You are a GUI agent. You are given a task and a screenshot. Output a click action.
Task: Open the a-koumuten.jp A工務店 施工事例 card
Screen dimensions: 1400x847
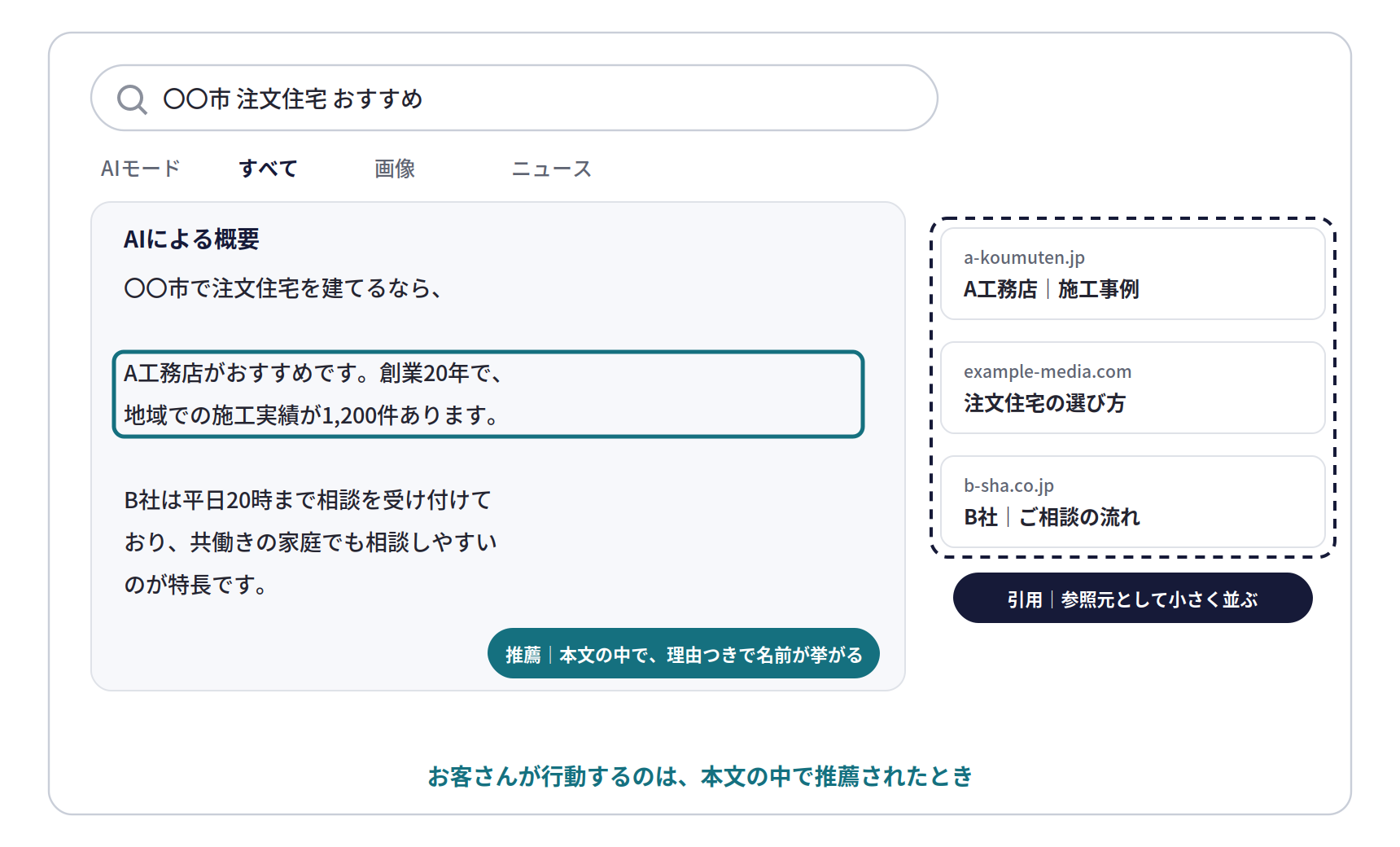coord(1133,274)
